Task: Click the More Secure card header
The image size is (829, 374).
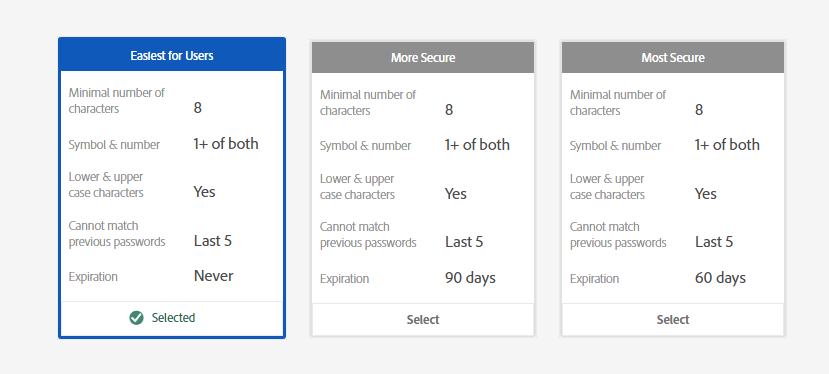Action: click(423, 58)
